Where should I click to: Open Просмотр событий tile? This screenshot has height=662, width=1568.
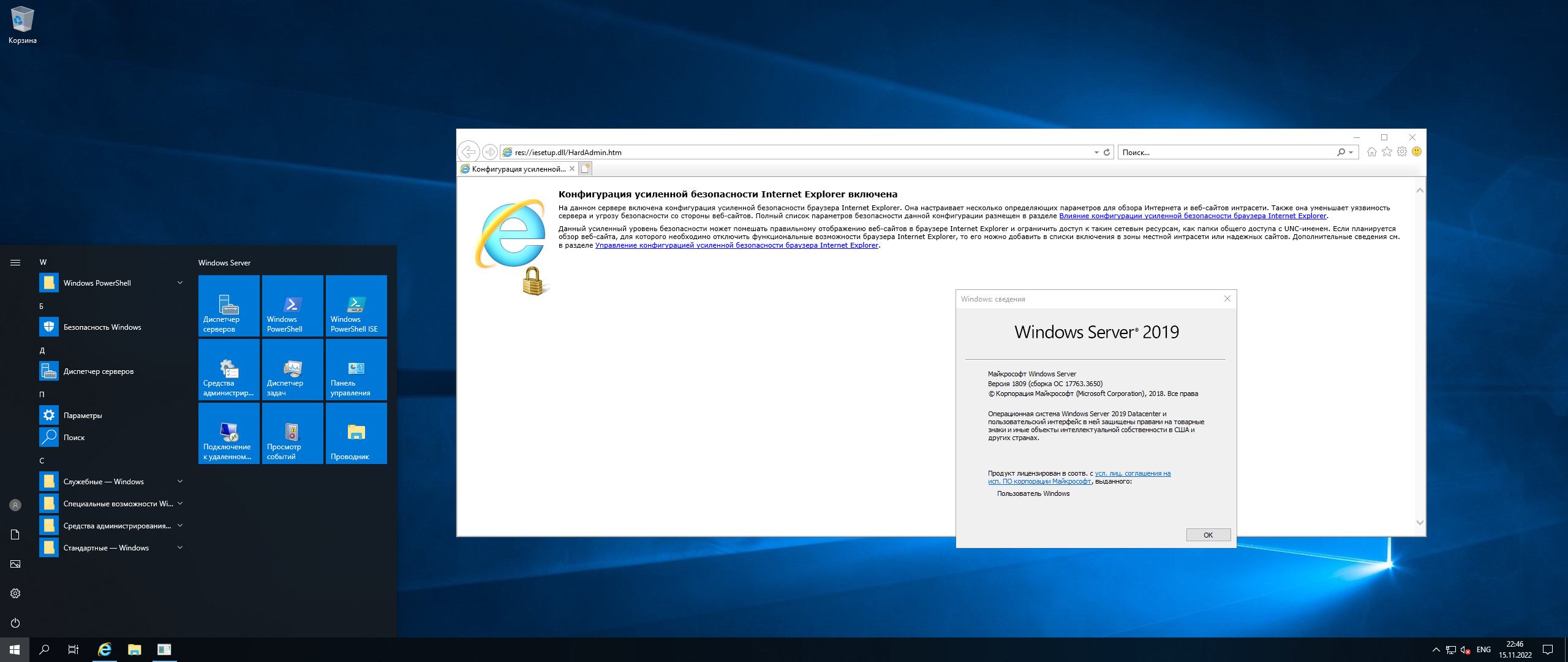292,433
